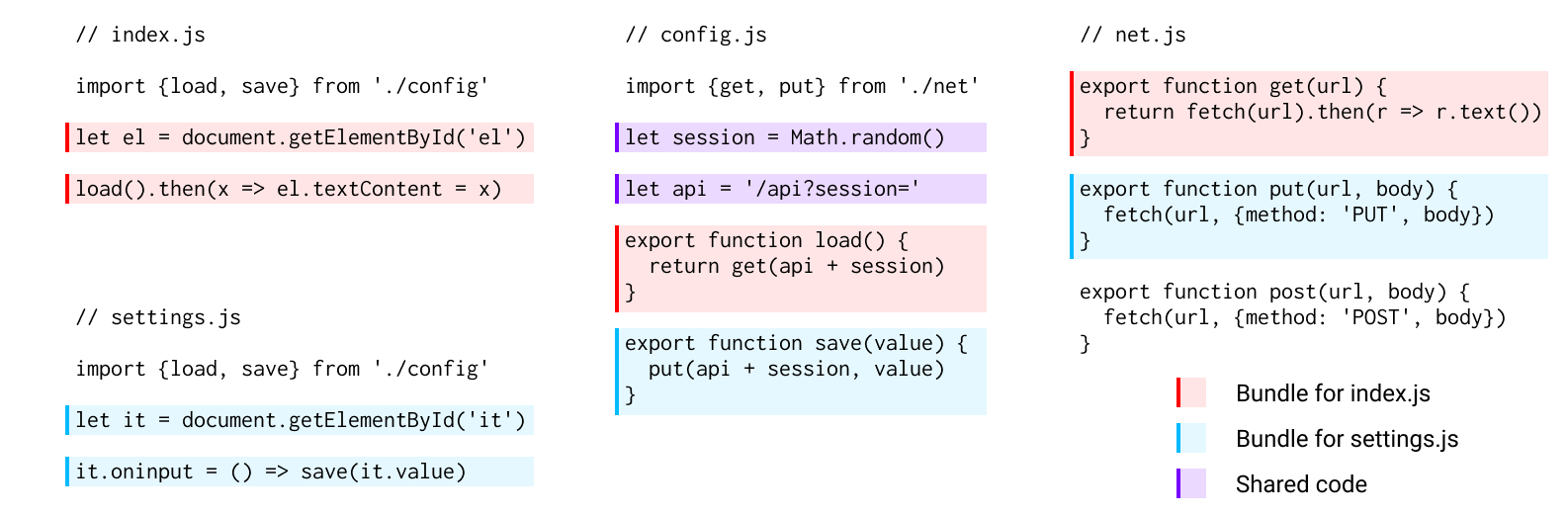Click the '// index.js' file heading
This screenshot has height=516, width=1568.
[x=140, y=35]
